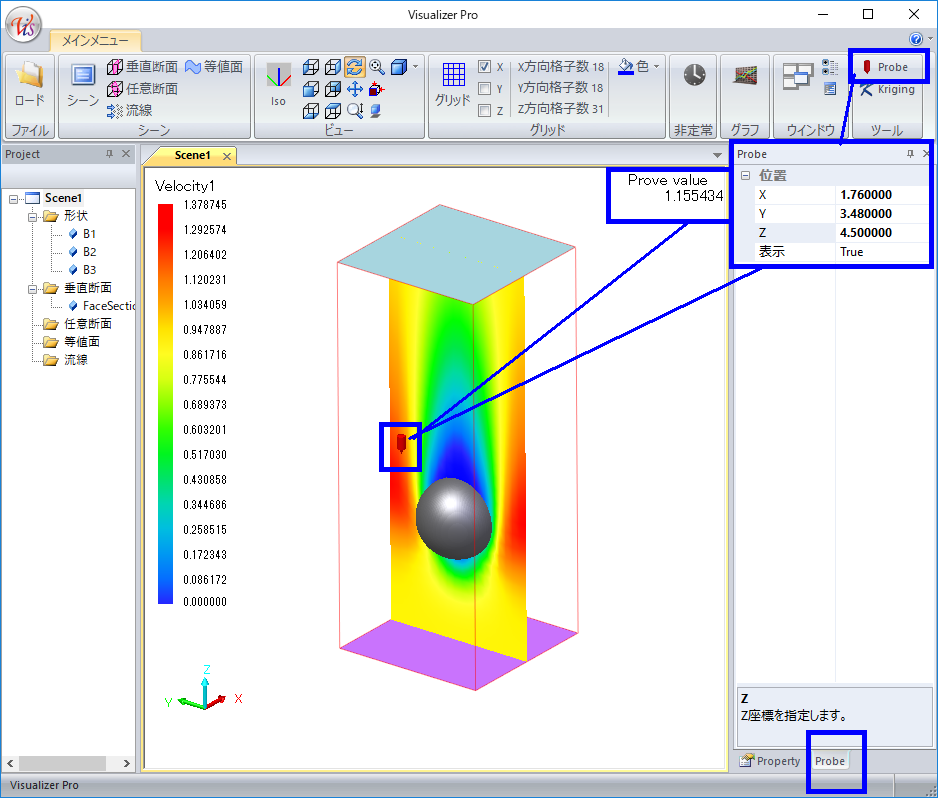Click the ロード (Load) file icon
Screen dimensions: 938x798
30,82
